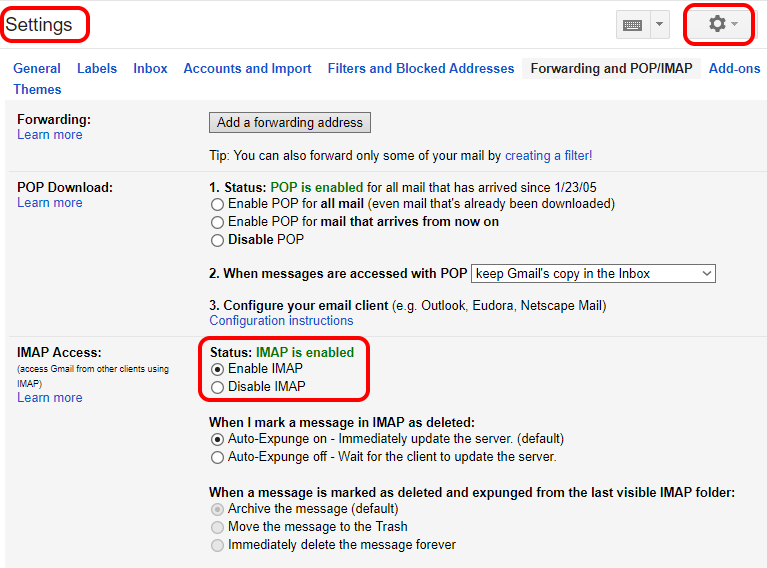Select the Enable IMAP radio button
Screen dimensions: 767x568
[218, 369]
